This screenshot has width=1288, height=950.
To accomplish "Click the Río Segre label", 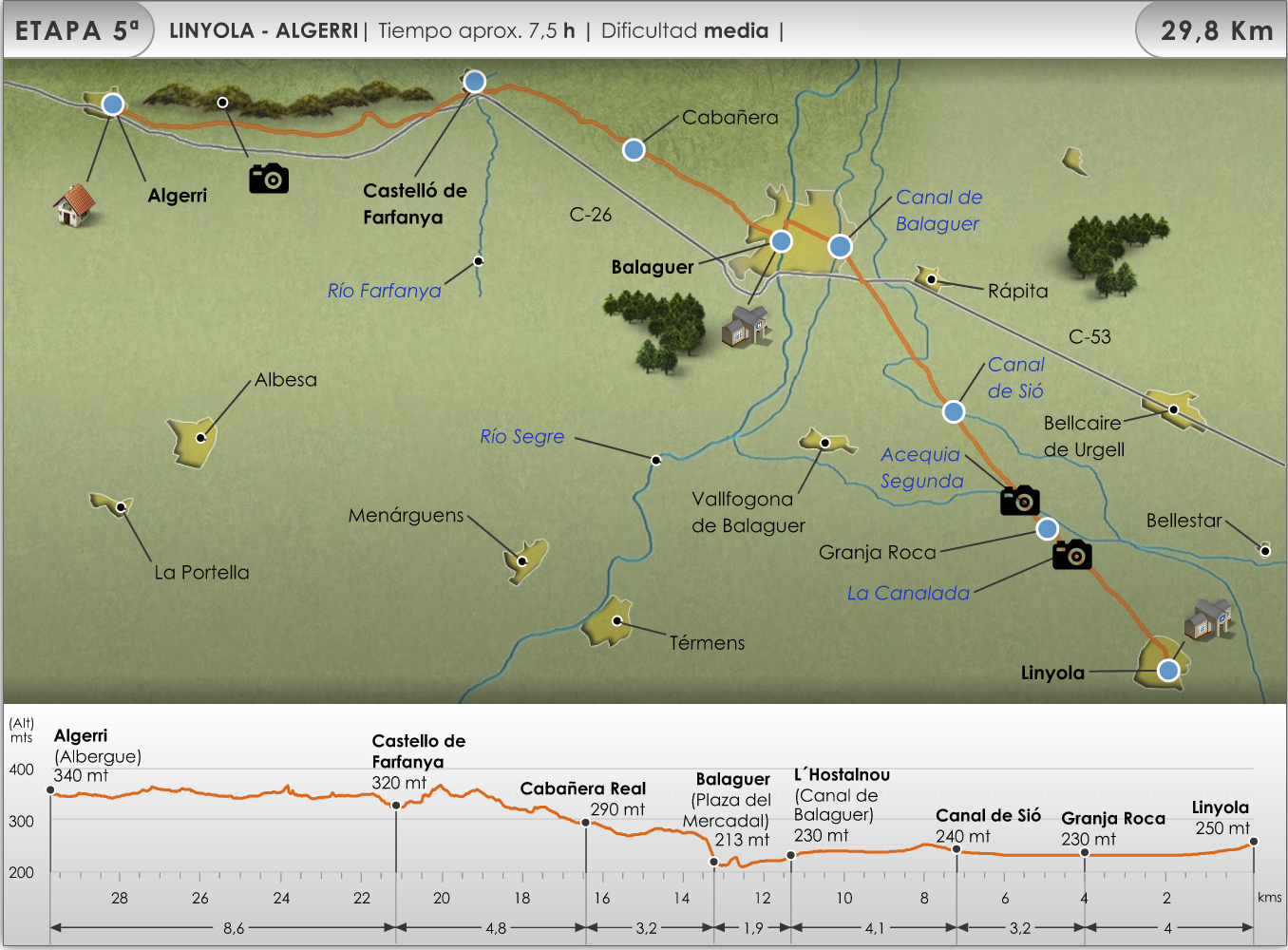I will coord(521,436).
